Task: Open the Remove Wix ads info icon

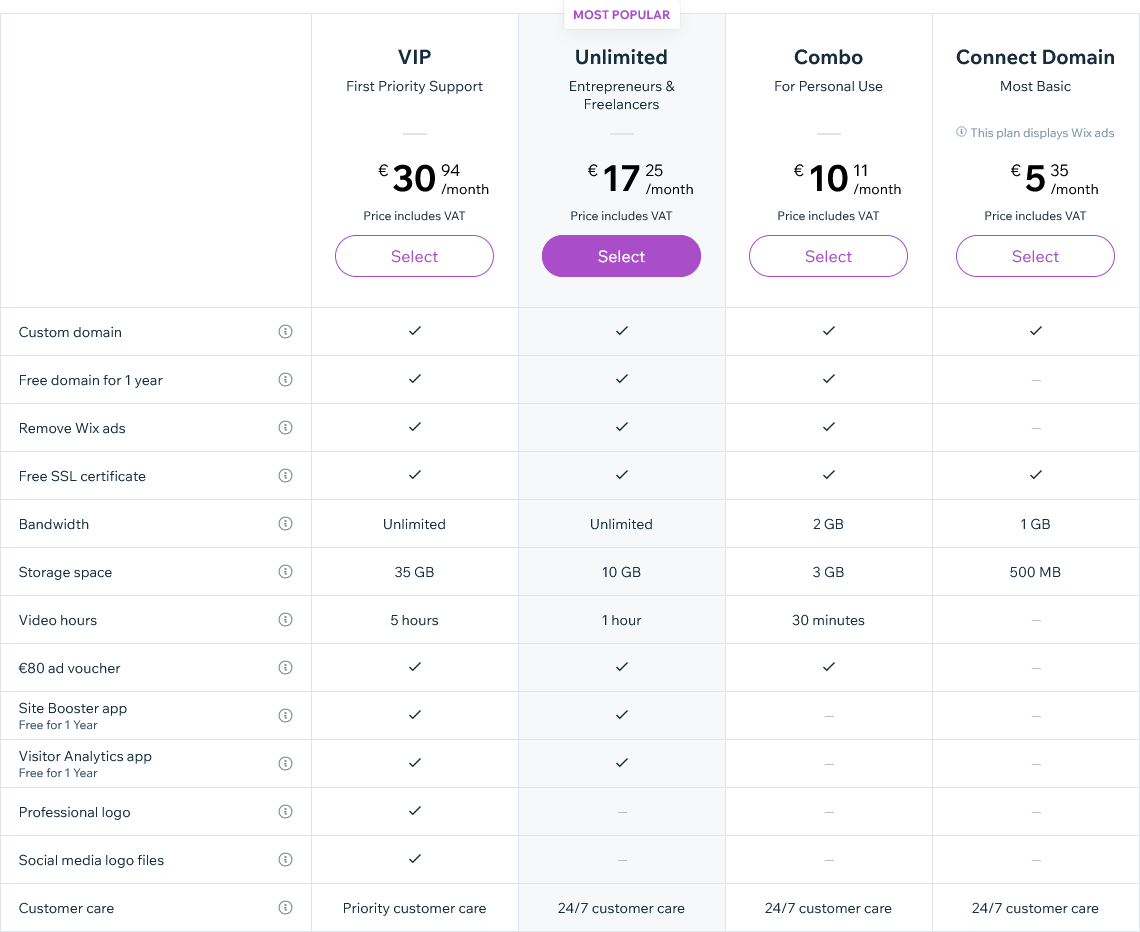Action: coord(285,427)
